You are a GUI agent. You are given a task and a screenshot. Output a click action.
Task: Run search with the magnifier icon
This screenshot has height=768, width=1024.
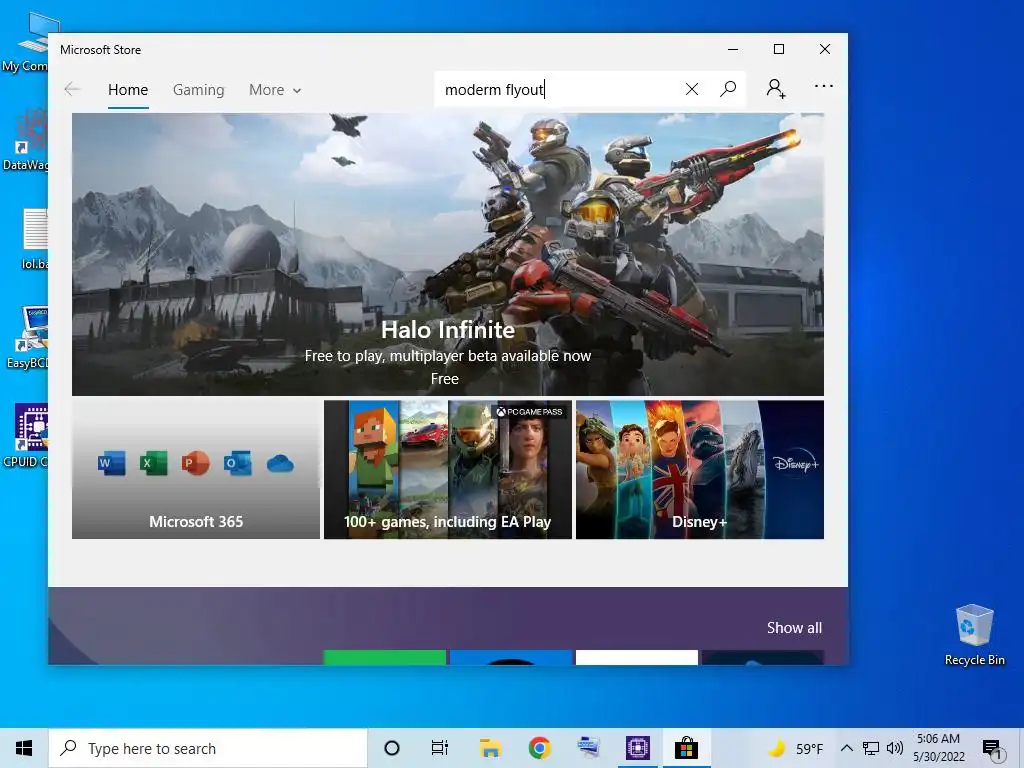728,89
